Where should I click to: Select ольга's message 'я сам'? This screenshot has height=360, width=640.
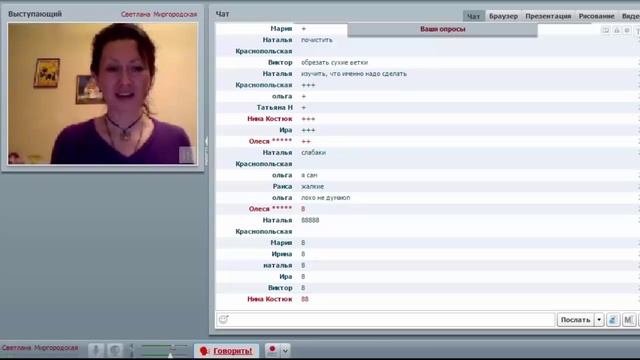coord(309,175)
